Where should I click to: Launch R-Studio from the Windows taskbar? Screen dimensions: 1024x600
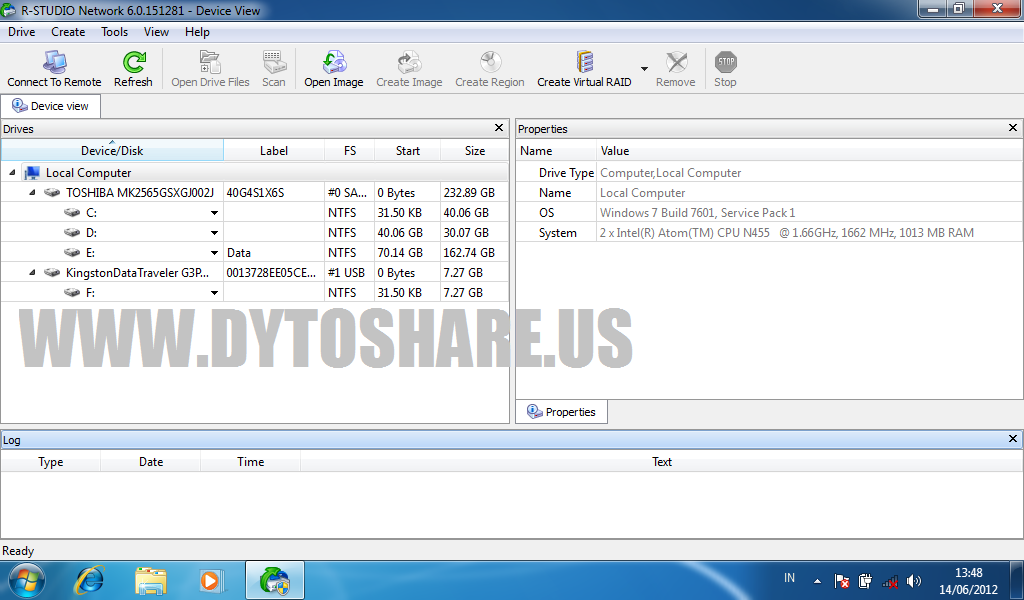click(x=274, y=579)
